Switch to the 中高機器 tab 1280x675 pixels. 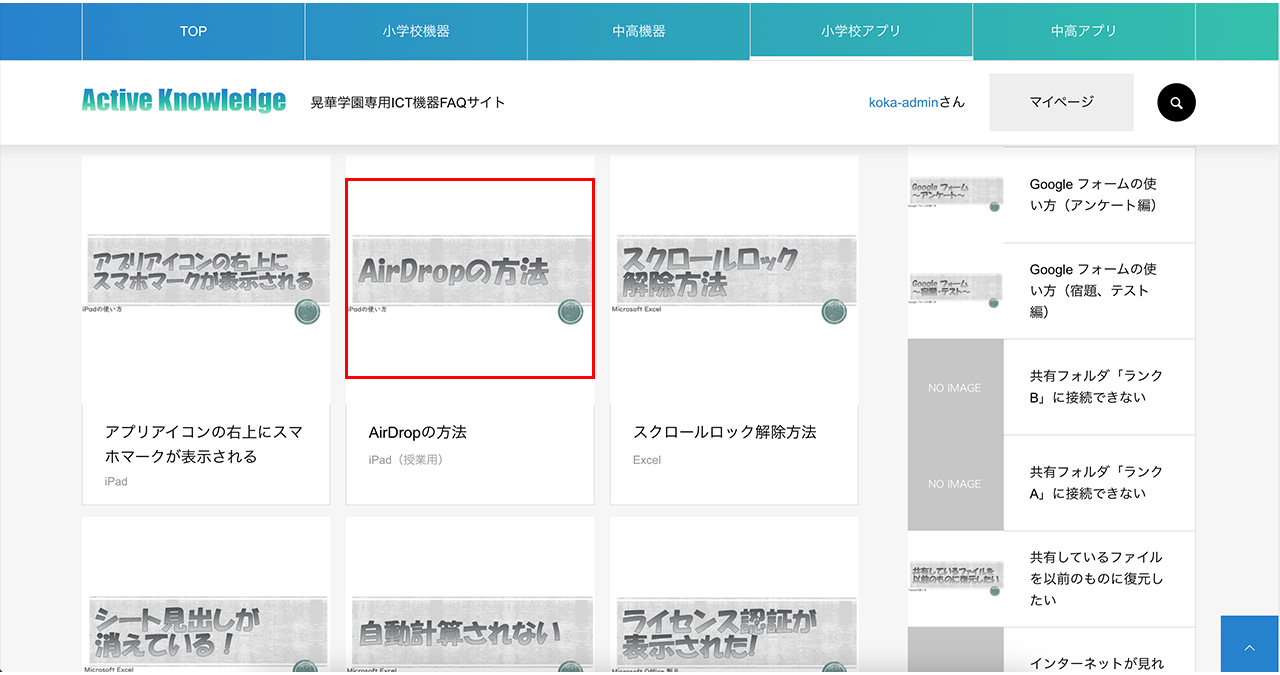coord(639,31)
